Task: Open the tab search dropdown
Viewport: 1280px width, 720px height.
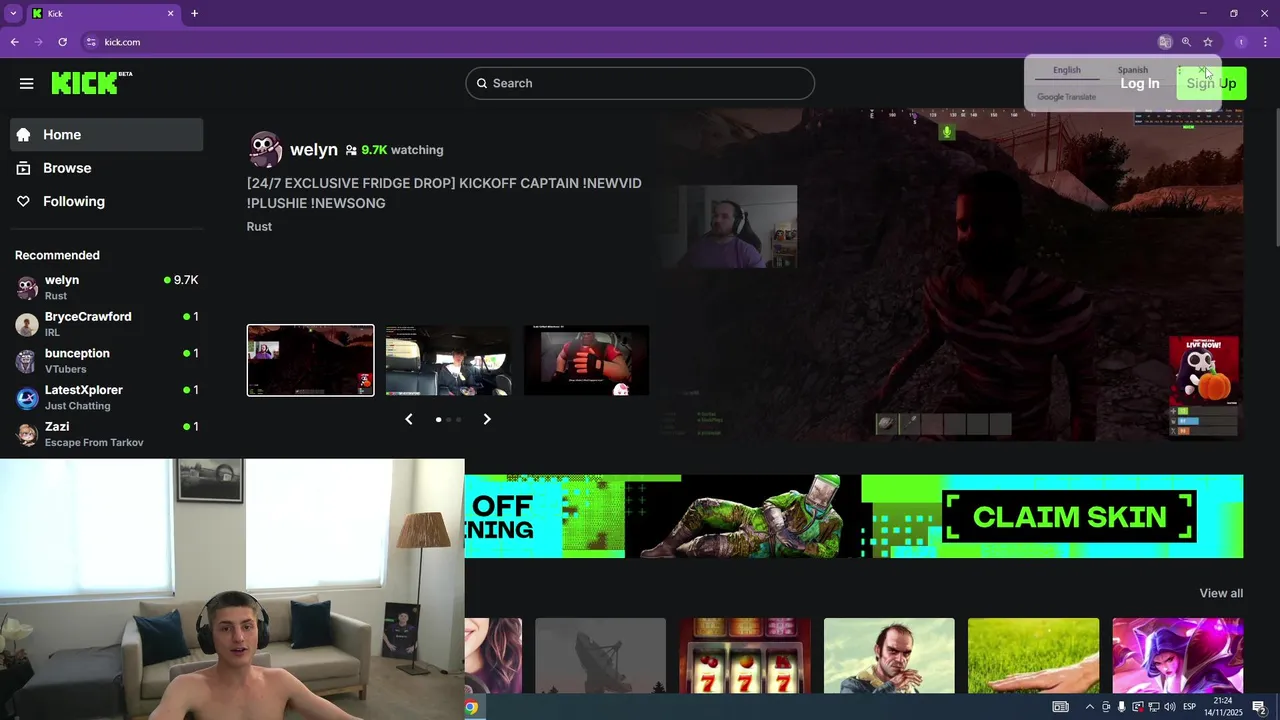Action: coord(13,13)
